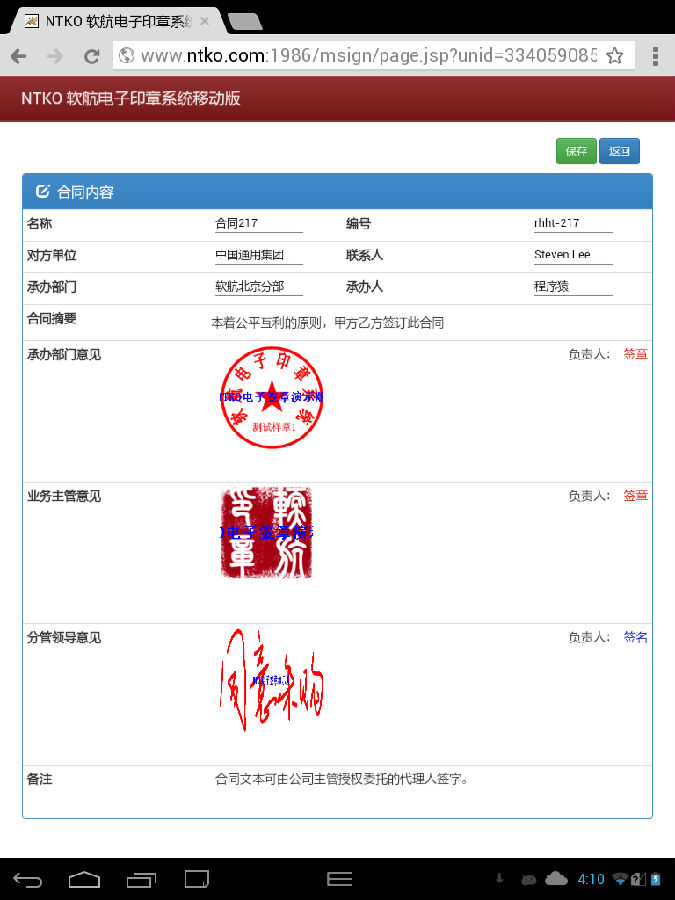Reload the page with refresh icon
This screenshot has width=675, height=900.
[x=91, y=56]
